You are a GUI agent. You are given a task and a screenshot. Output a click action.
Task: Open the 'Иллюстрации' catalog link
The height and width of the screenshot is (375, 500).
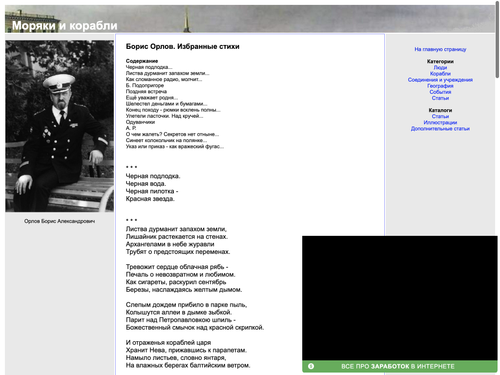pyautogui.click(x=440, y=122)
